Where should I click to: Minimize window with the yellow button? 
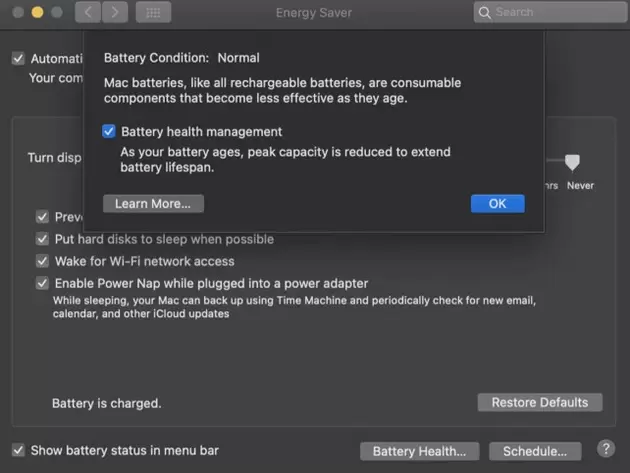click(x=37, y=13)
